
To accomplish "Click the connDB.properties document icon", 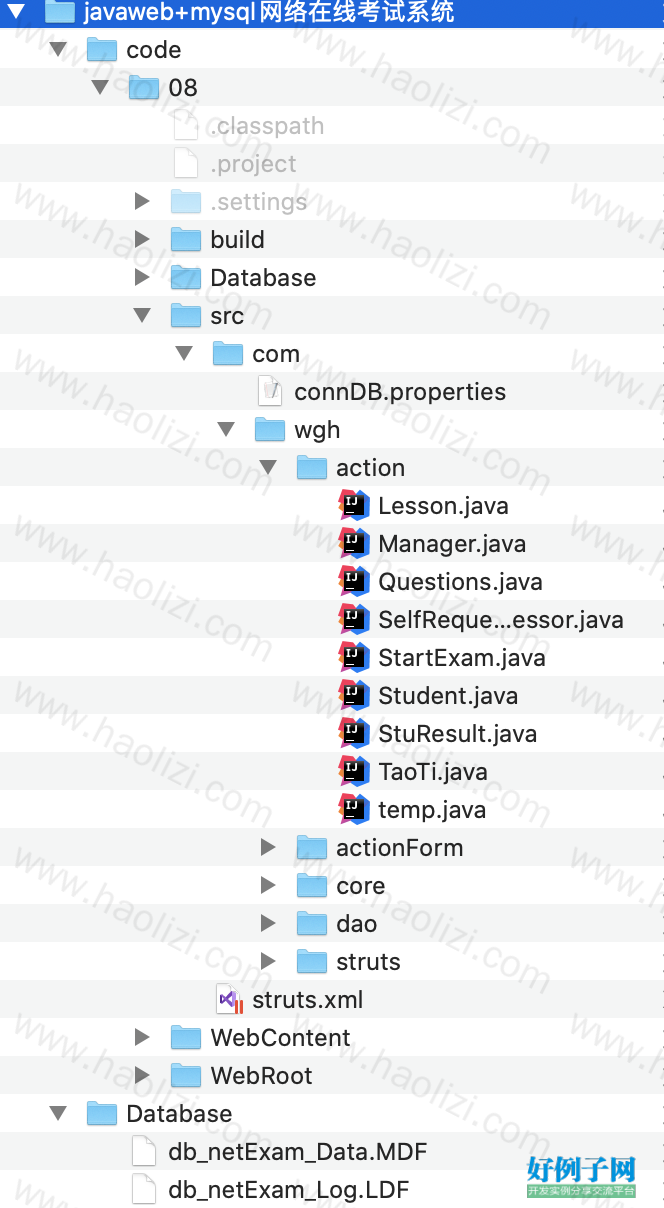I will [270, 391].
